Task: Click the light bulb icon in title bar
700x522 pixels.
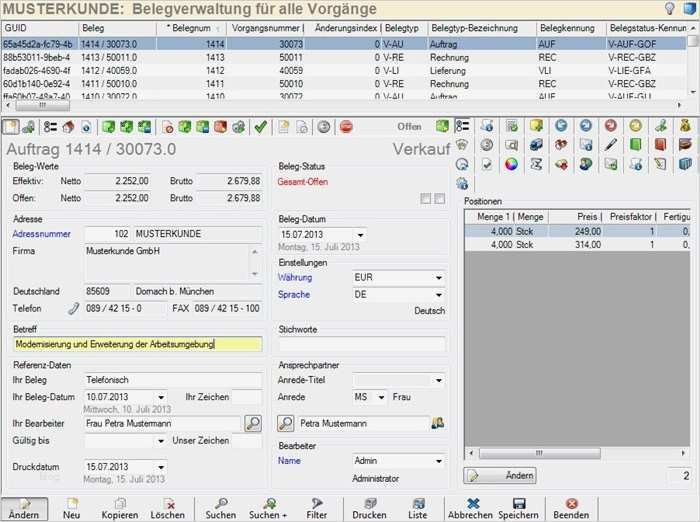Action: (669, 8)
